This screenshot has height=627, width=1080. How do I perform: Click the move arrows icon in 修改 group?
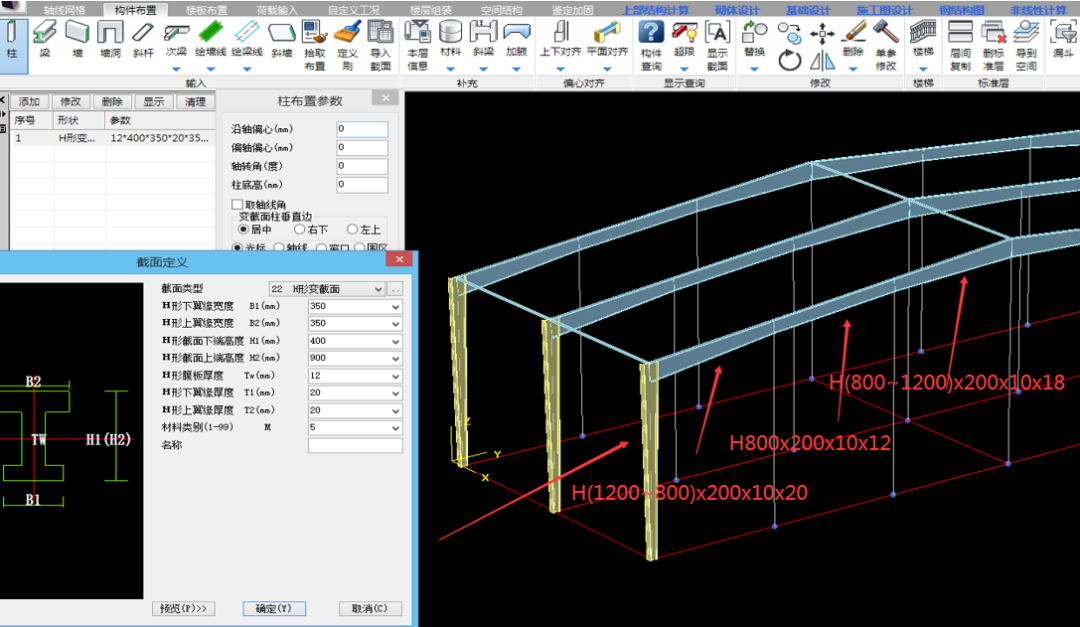(x=822, y=32)
